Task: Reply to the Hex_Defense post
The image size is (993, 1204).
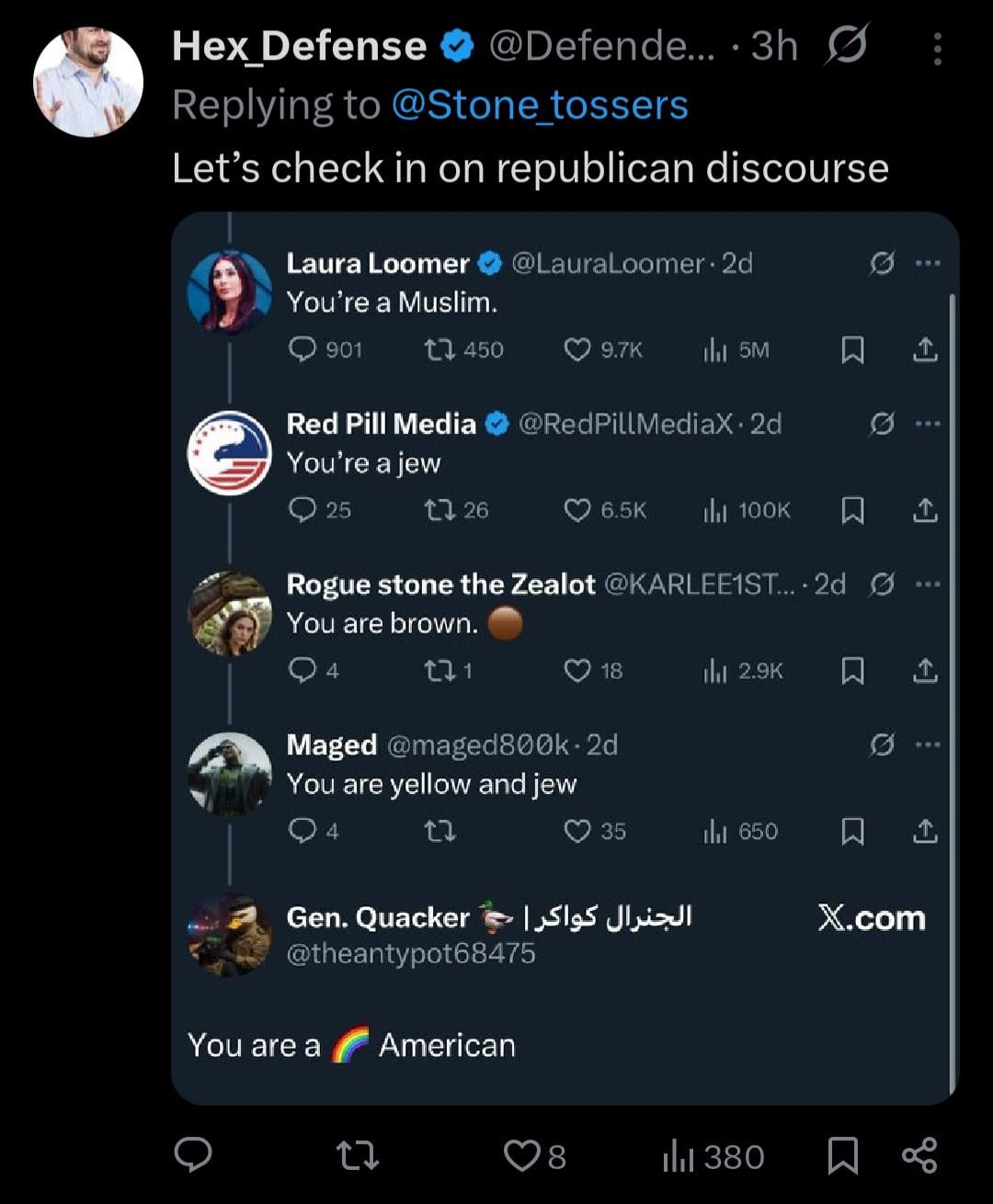Action: (x=193, y=1154)
